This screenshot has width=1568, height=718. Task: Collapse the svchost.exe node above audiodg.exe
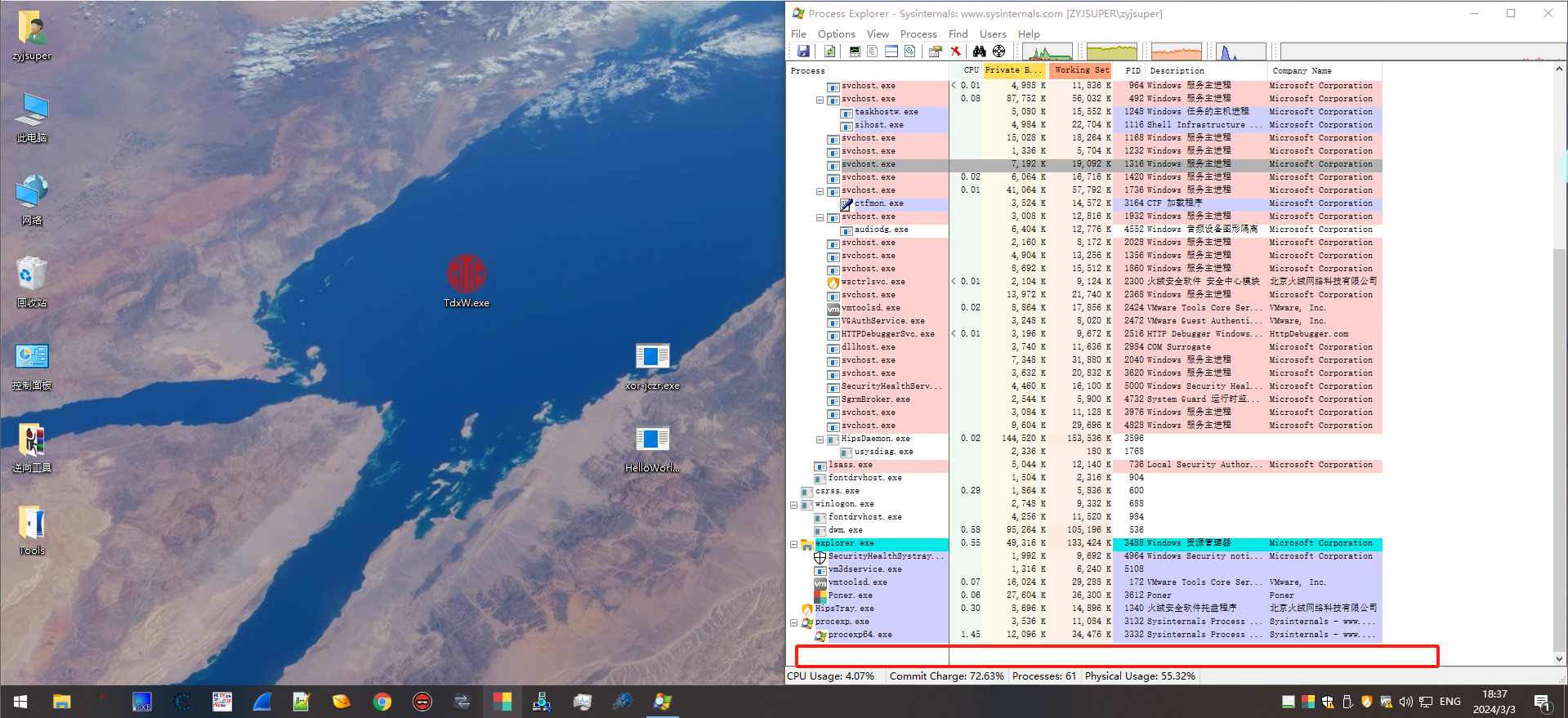(x=820, y=217)
